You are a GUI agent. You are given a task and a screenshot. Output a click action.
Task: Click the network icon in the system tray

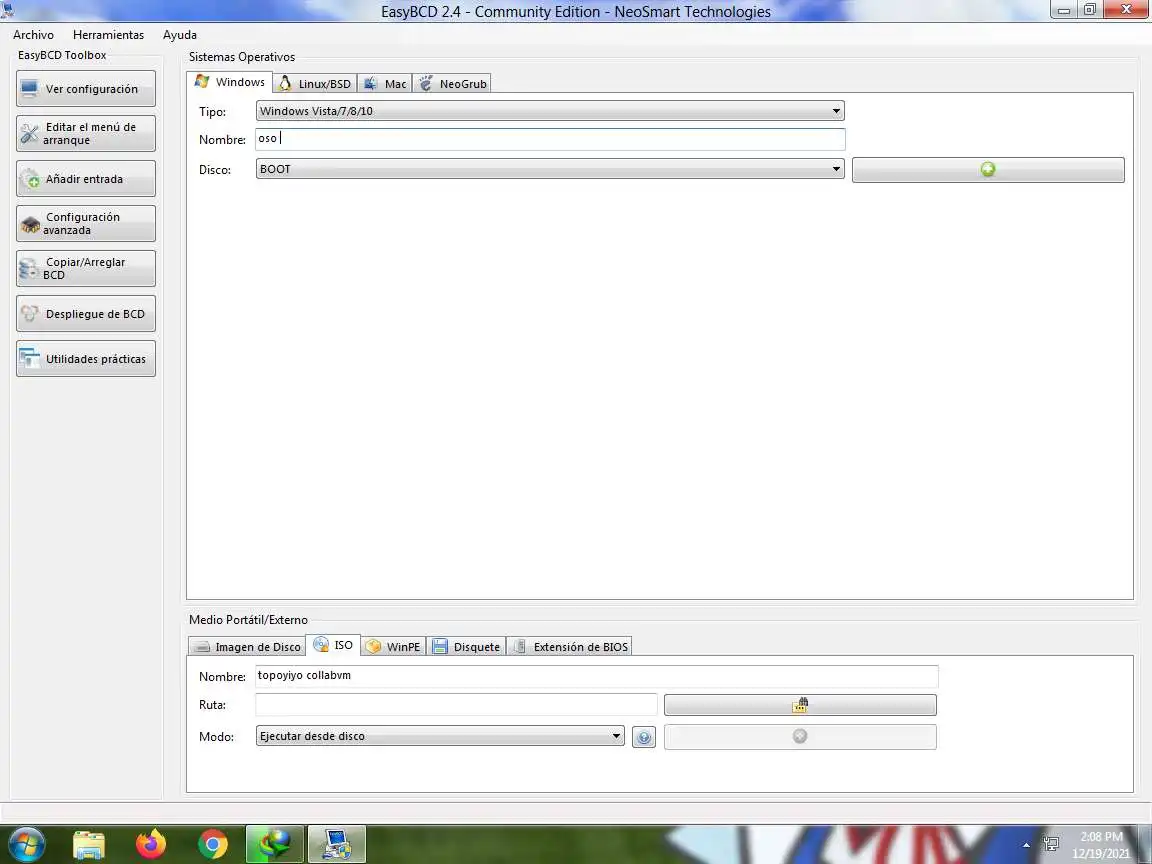[1051, 845]
